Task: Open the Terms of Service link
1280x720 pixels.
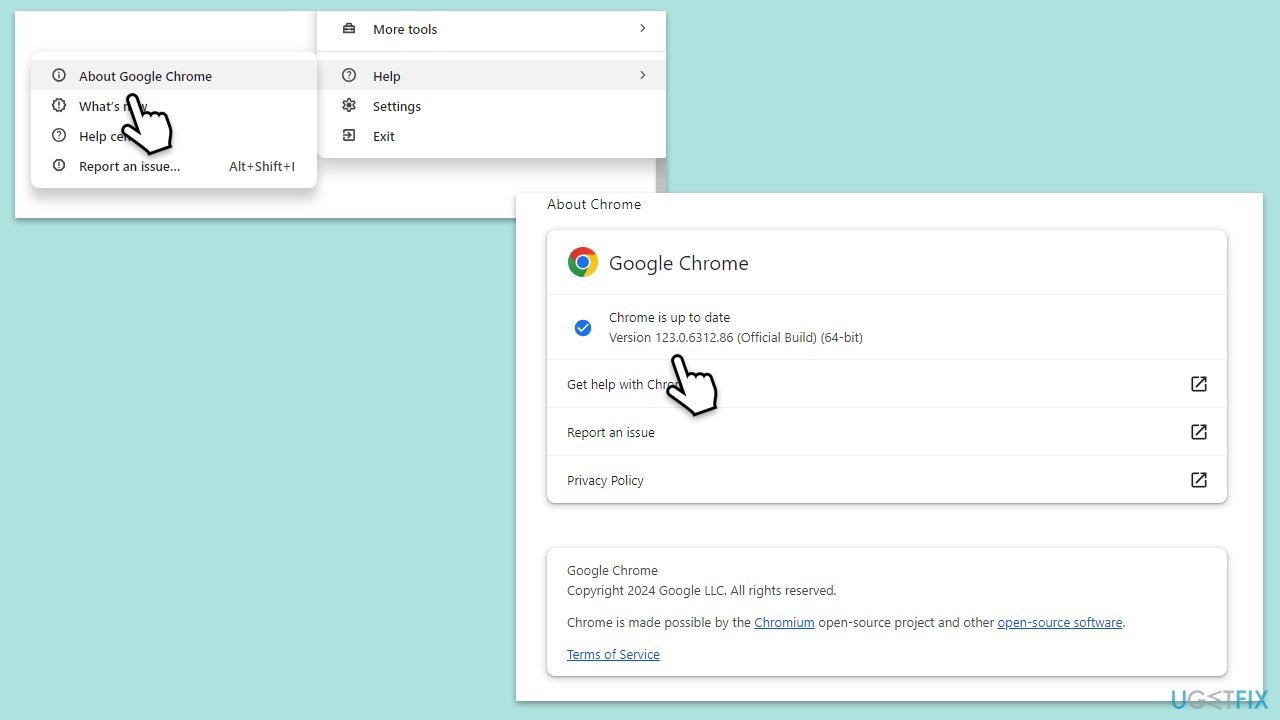Action: pos(613,654)
